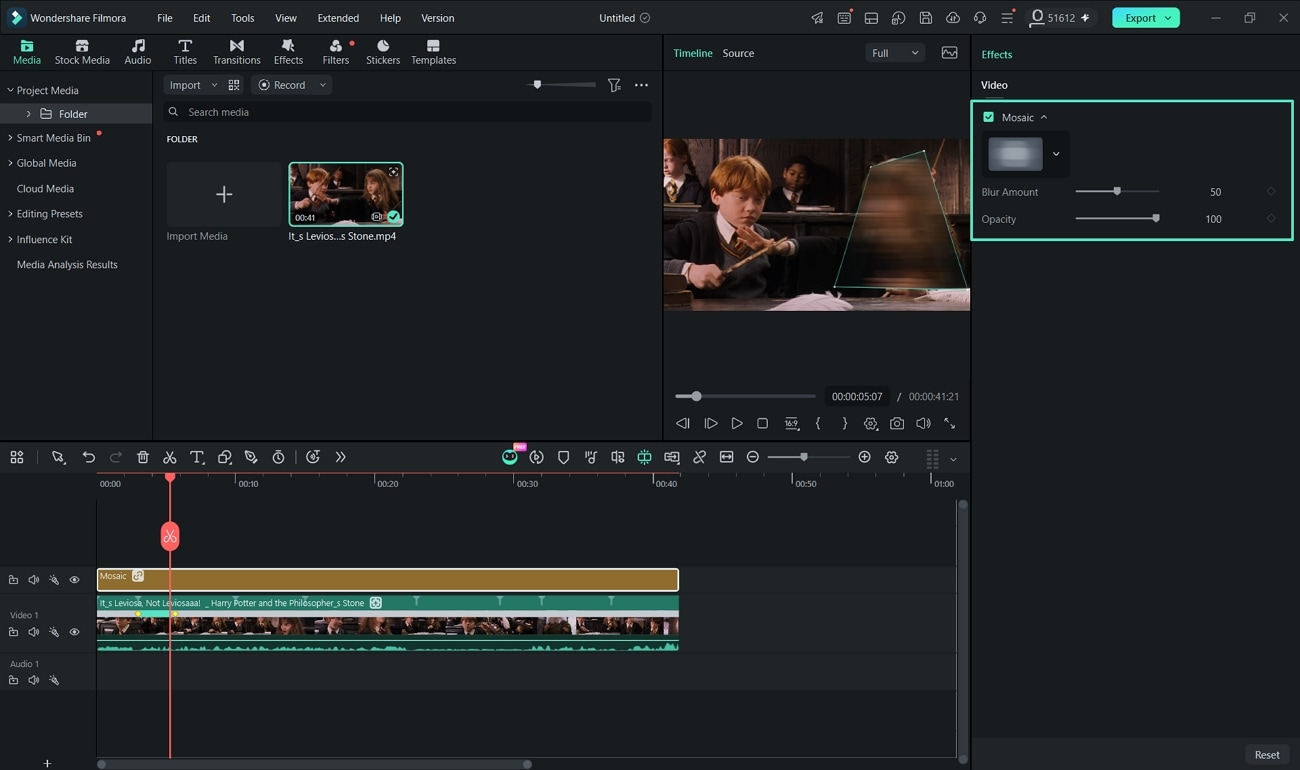Open the media filter funnel icon
This screenshot has width=1300, height=770.
tap(614, 85)
